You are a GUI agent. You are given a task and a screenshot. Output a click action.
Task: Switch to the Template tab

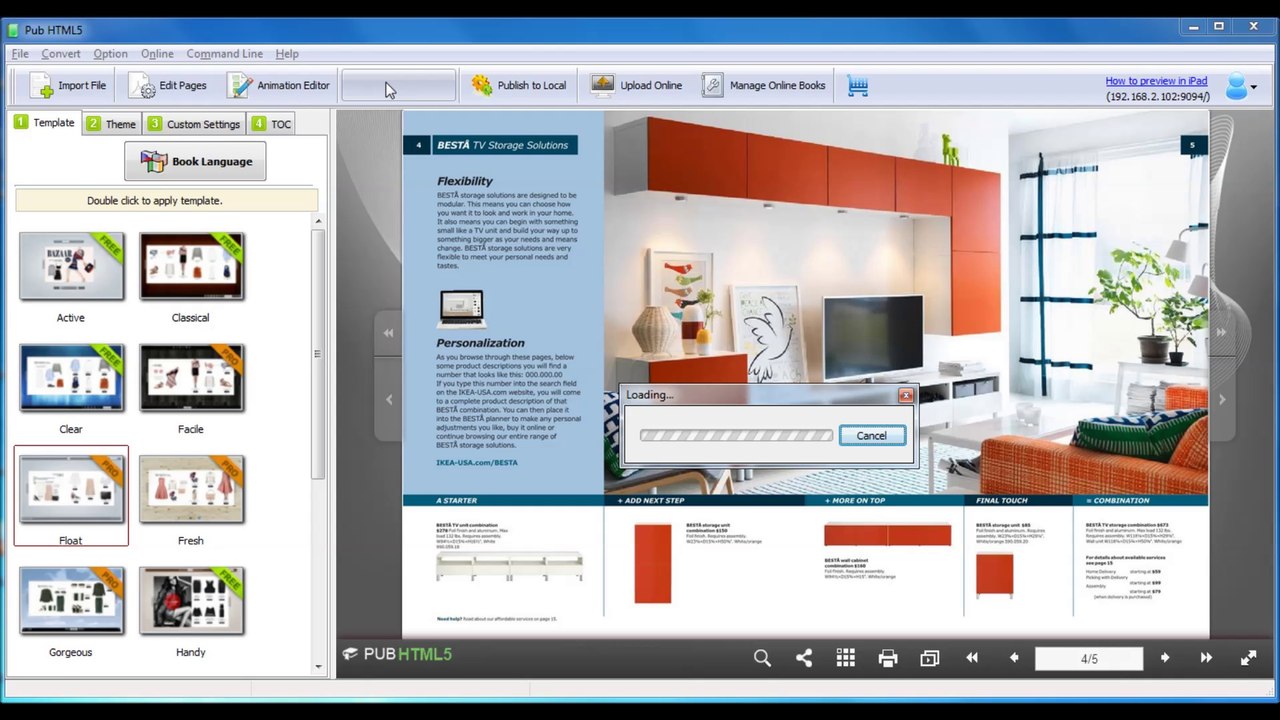(44, 123)
